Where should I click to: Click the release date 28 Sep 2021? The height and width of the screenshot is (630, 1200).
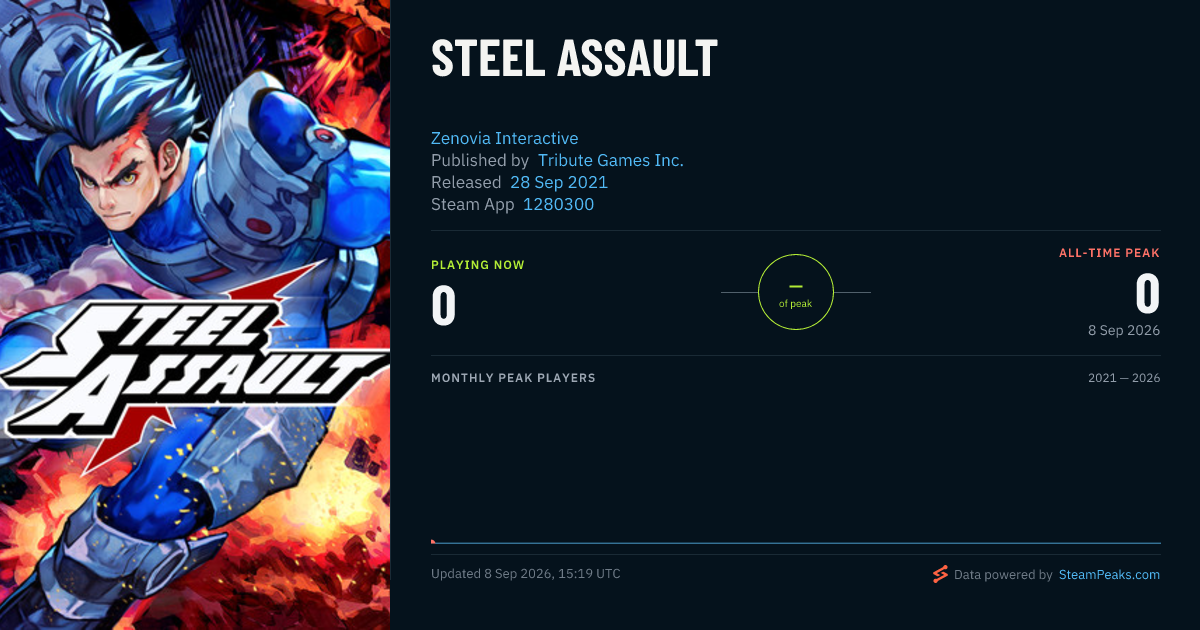coord(559,182)
